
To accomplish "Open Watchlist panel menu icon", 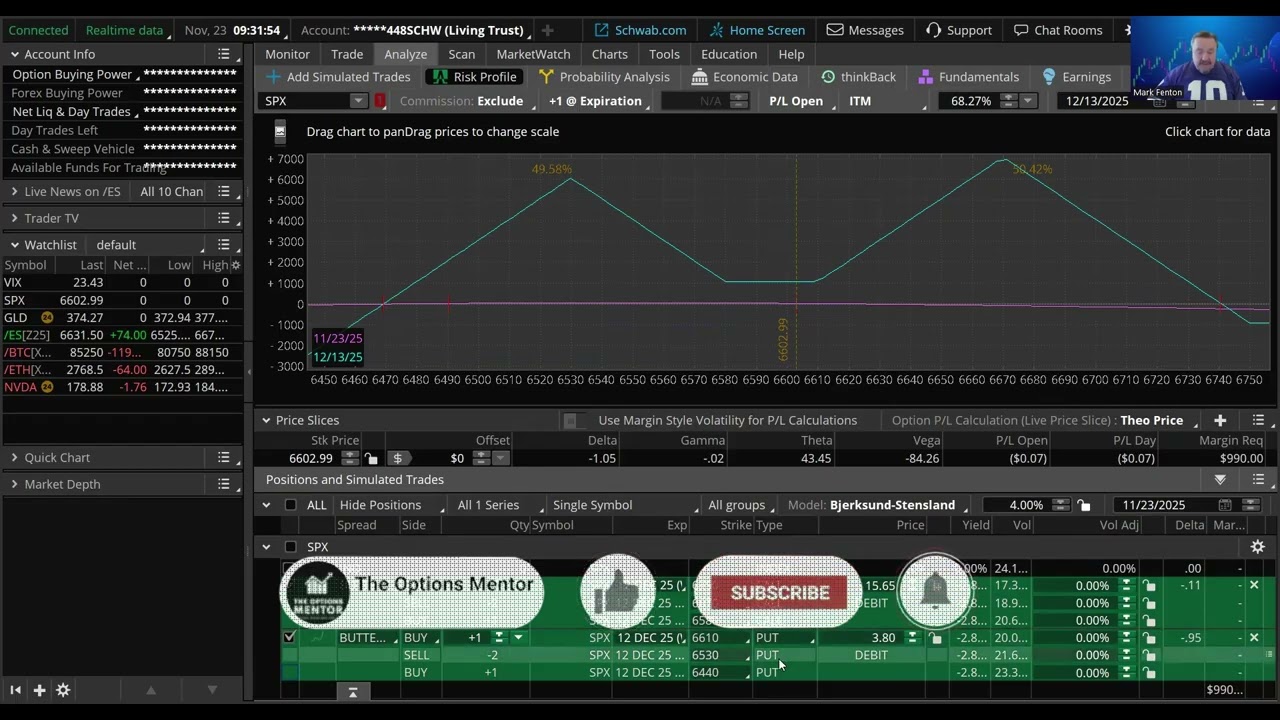I will (224, 245).
